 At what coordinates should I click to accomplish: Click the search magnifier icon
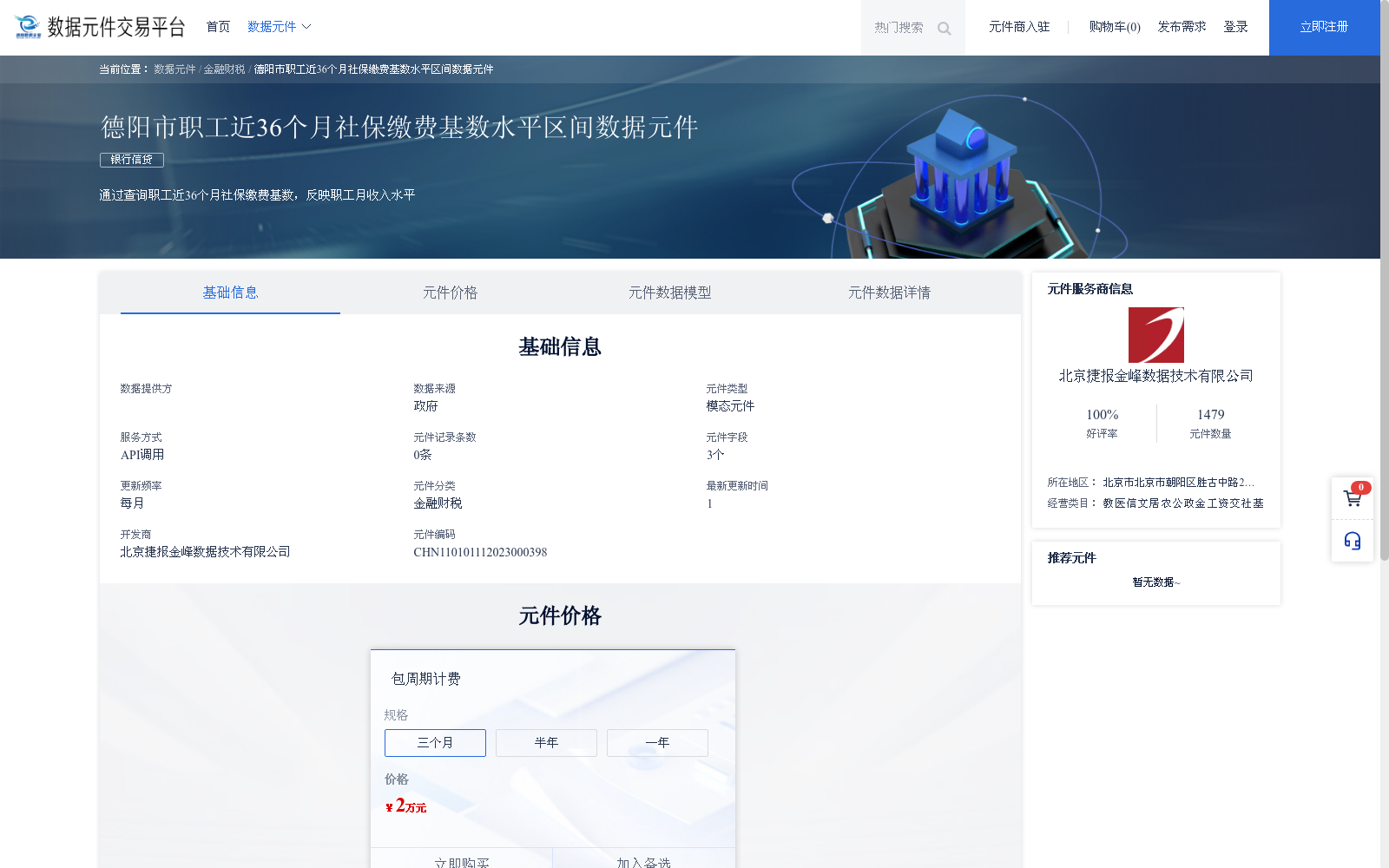[945, 29]
